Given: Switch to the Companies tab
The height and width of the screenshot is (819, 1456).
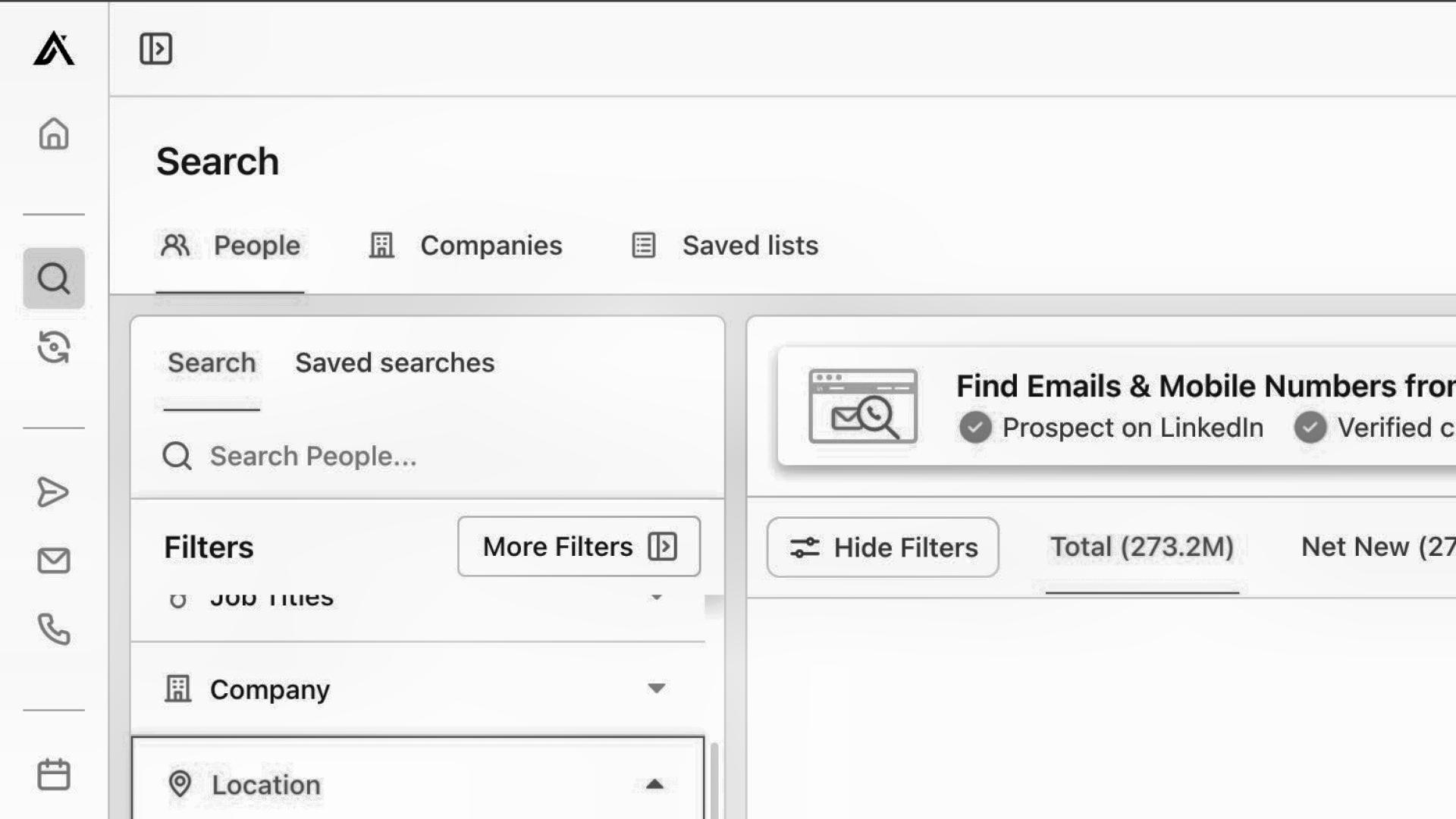Looking at the screenshot, I should click(x=466, y=246).
